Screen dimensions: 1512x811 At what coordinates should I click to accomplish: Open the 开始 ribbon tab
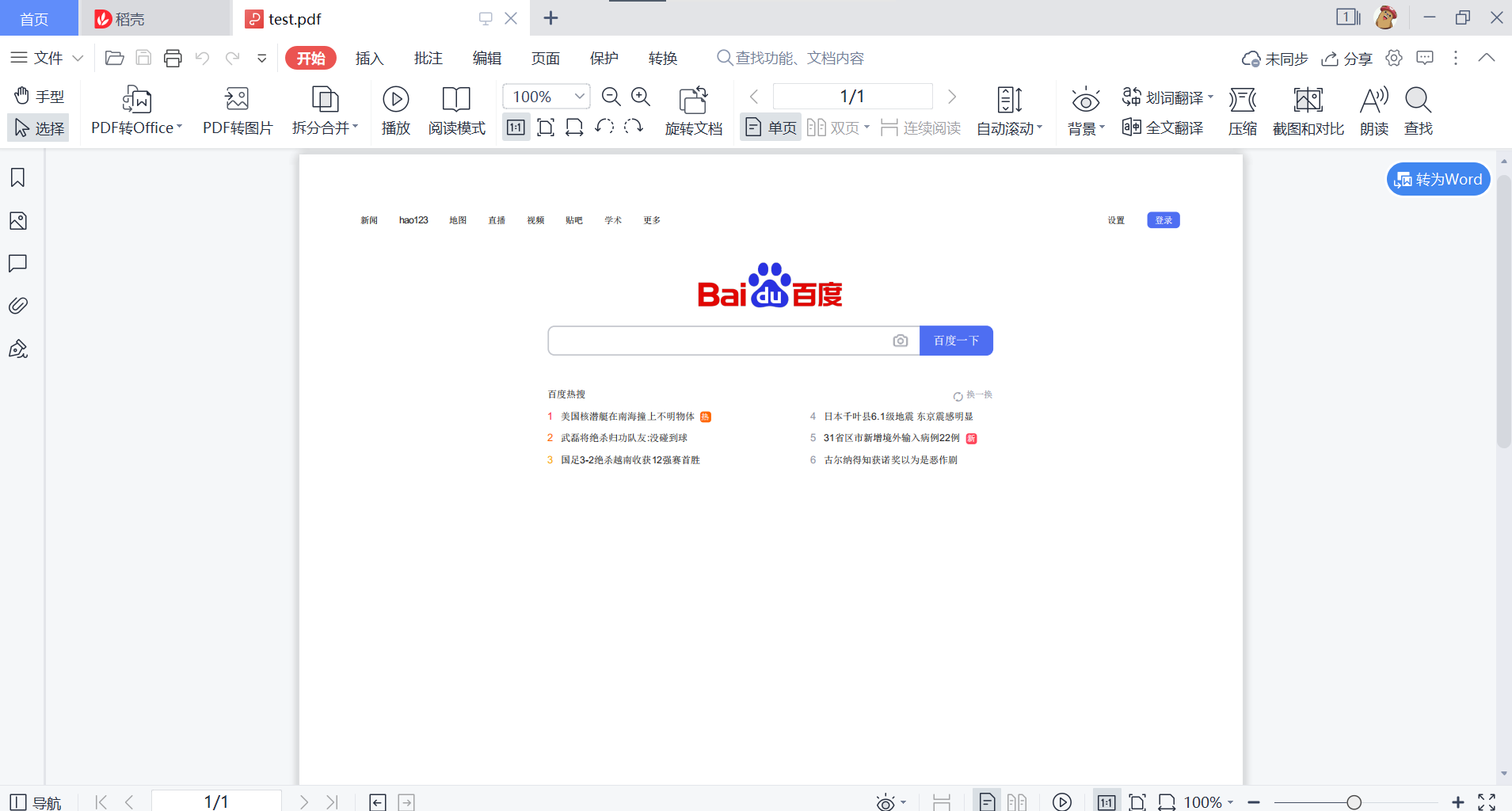point(310,58)
